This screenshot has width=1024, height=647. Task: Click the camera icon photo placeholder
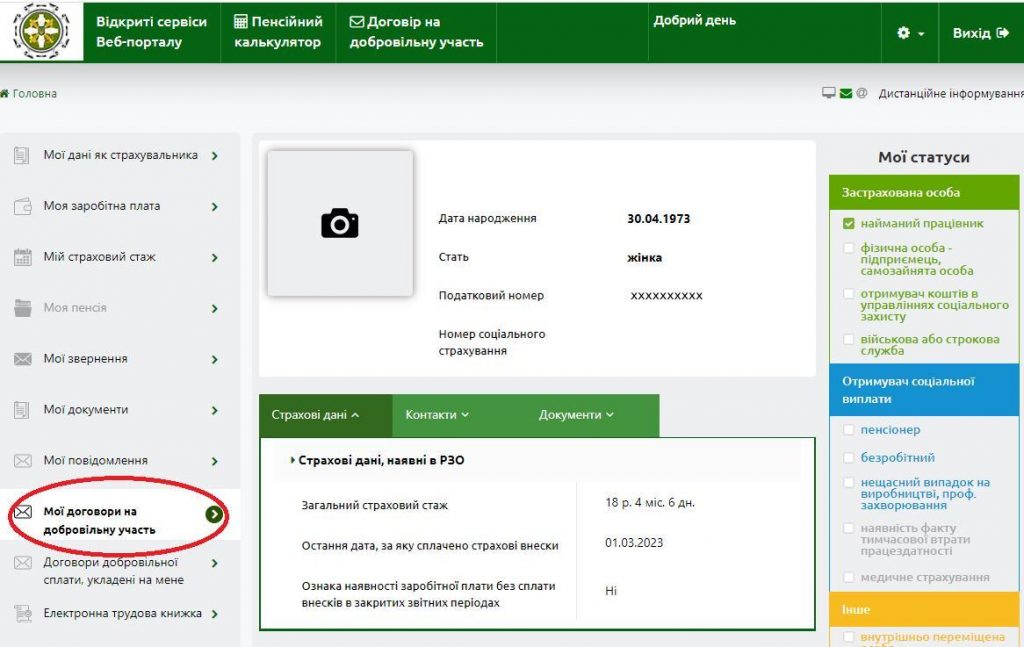pyautogui.click(x=340, y=223)
